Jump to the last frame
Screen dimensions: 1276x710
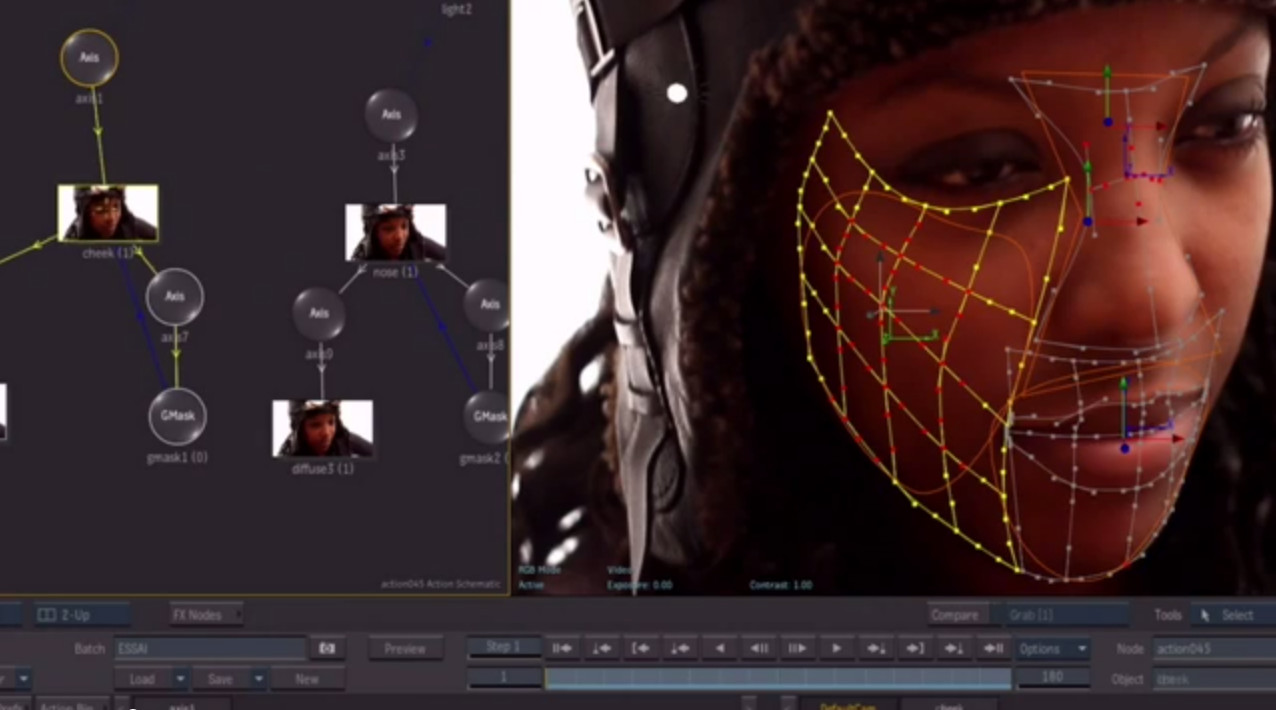tap(992, 648)
